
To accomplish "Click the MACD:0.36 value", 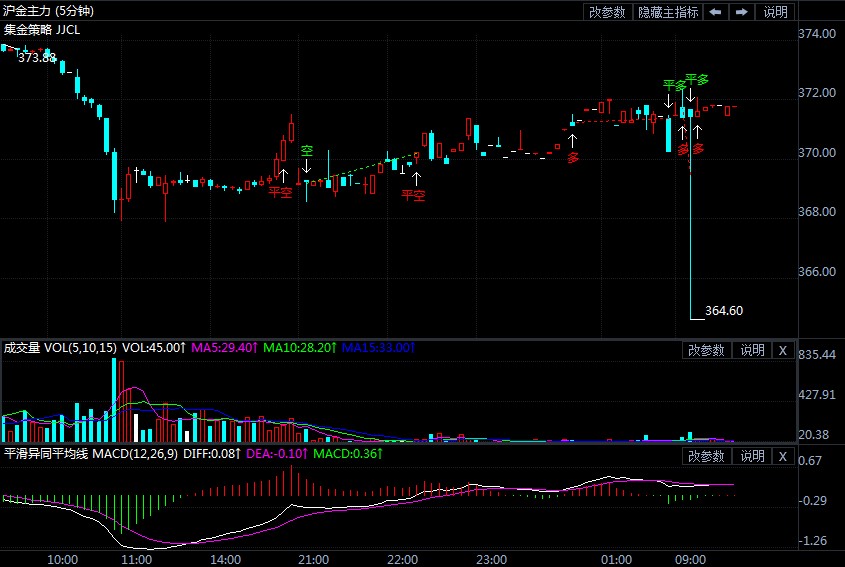I will (348, 454).
